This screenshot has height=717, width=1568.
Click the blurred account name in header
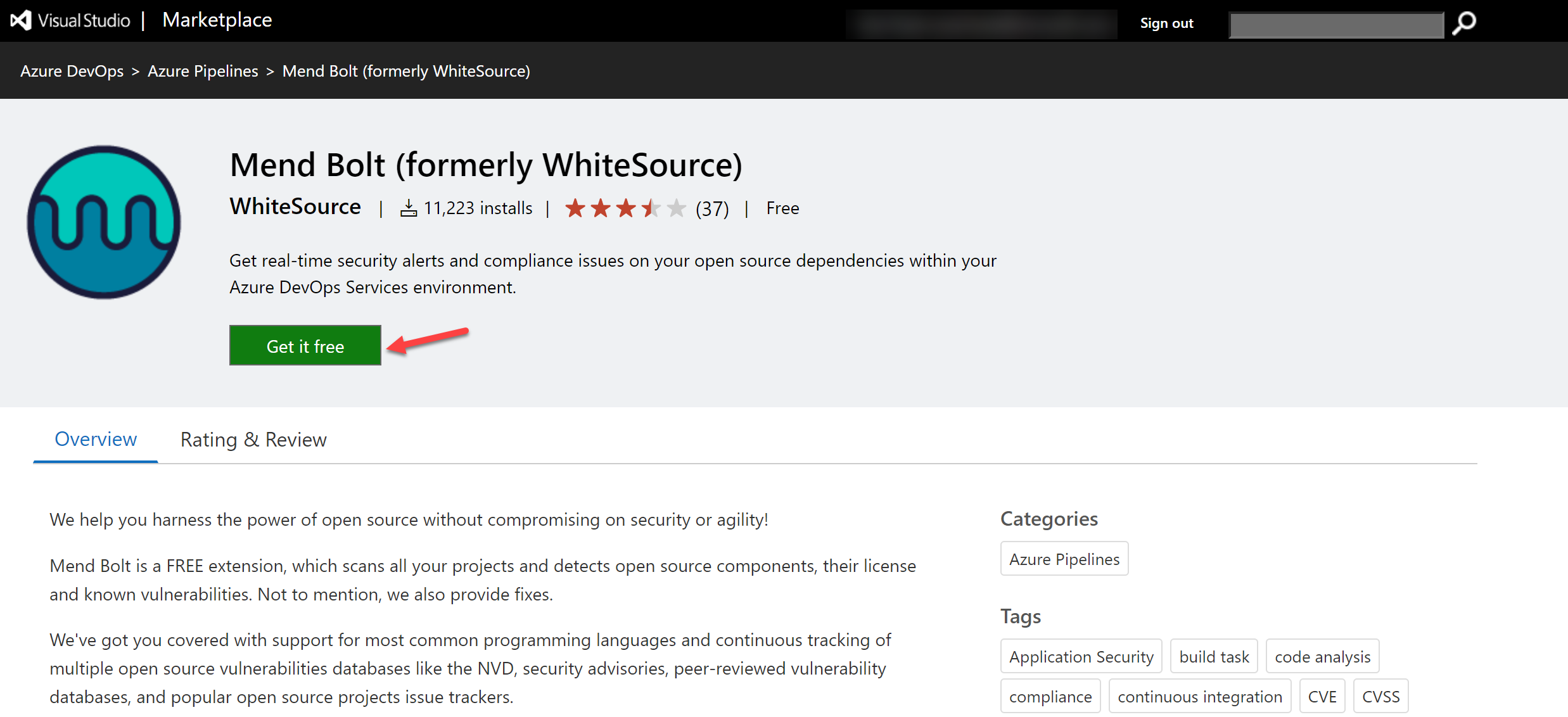[981, 24]
